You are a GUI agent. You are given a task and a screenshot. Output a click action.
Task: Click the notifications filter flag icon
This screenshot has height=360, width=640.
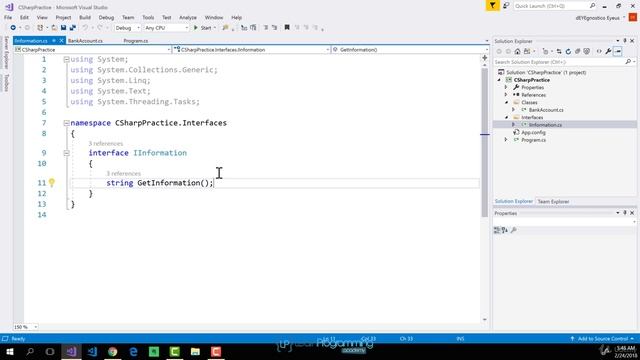(493, 6)
